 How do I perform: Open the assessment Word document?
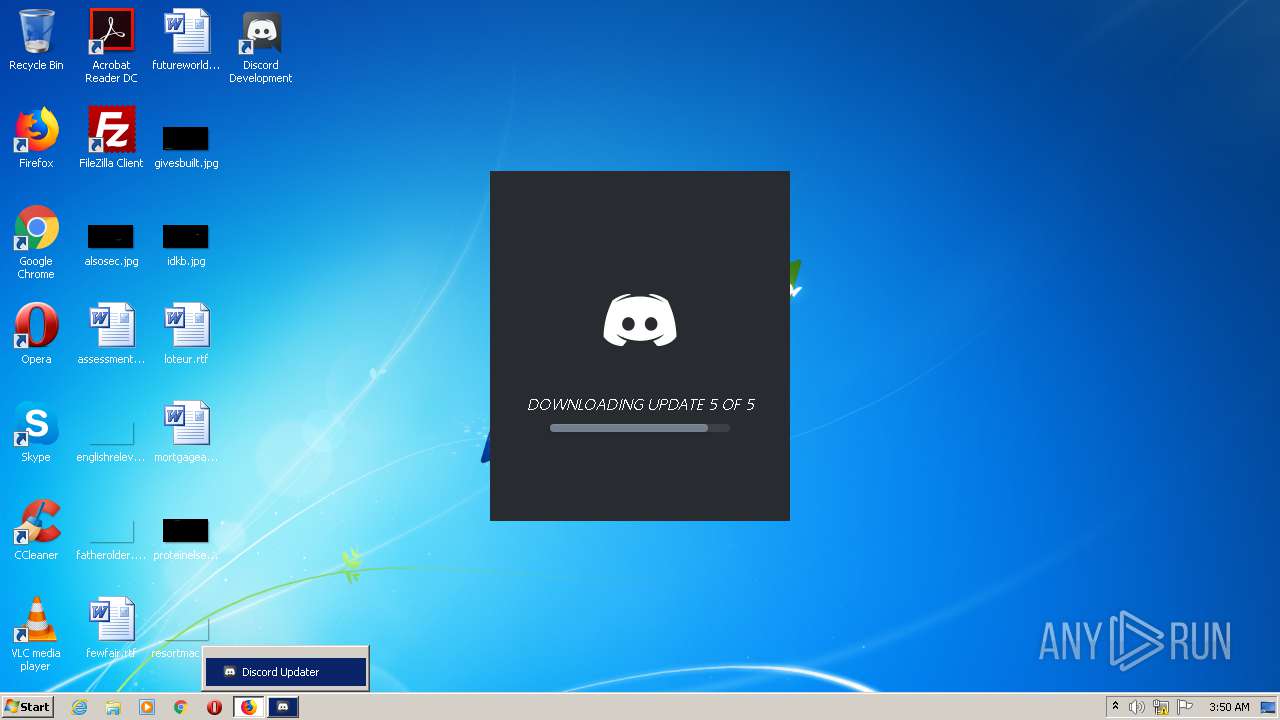(111, 334)
